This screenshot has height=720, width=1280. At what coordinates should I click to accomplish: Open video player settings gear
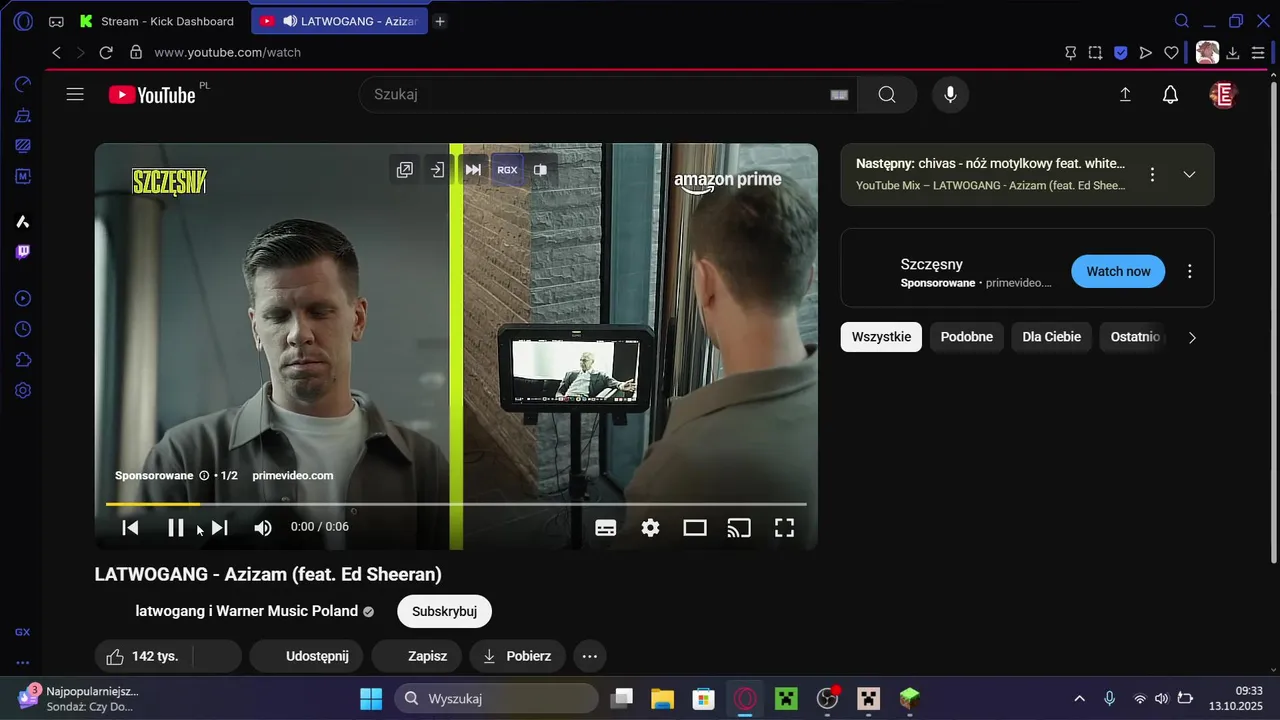click(651, 528)
